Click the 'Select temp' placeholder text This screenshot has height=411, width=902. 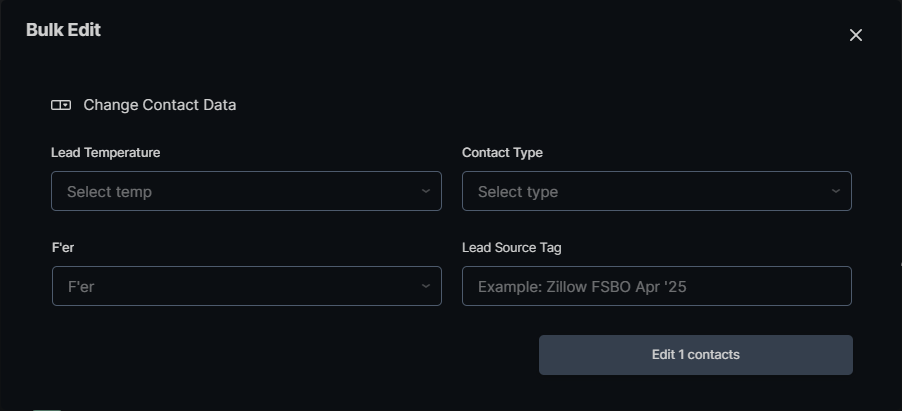click(109, 192)
